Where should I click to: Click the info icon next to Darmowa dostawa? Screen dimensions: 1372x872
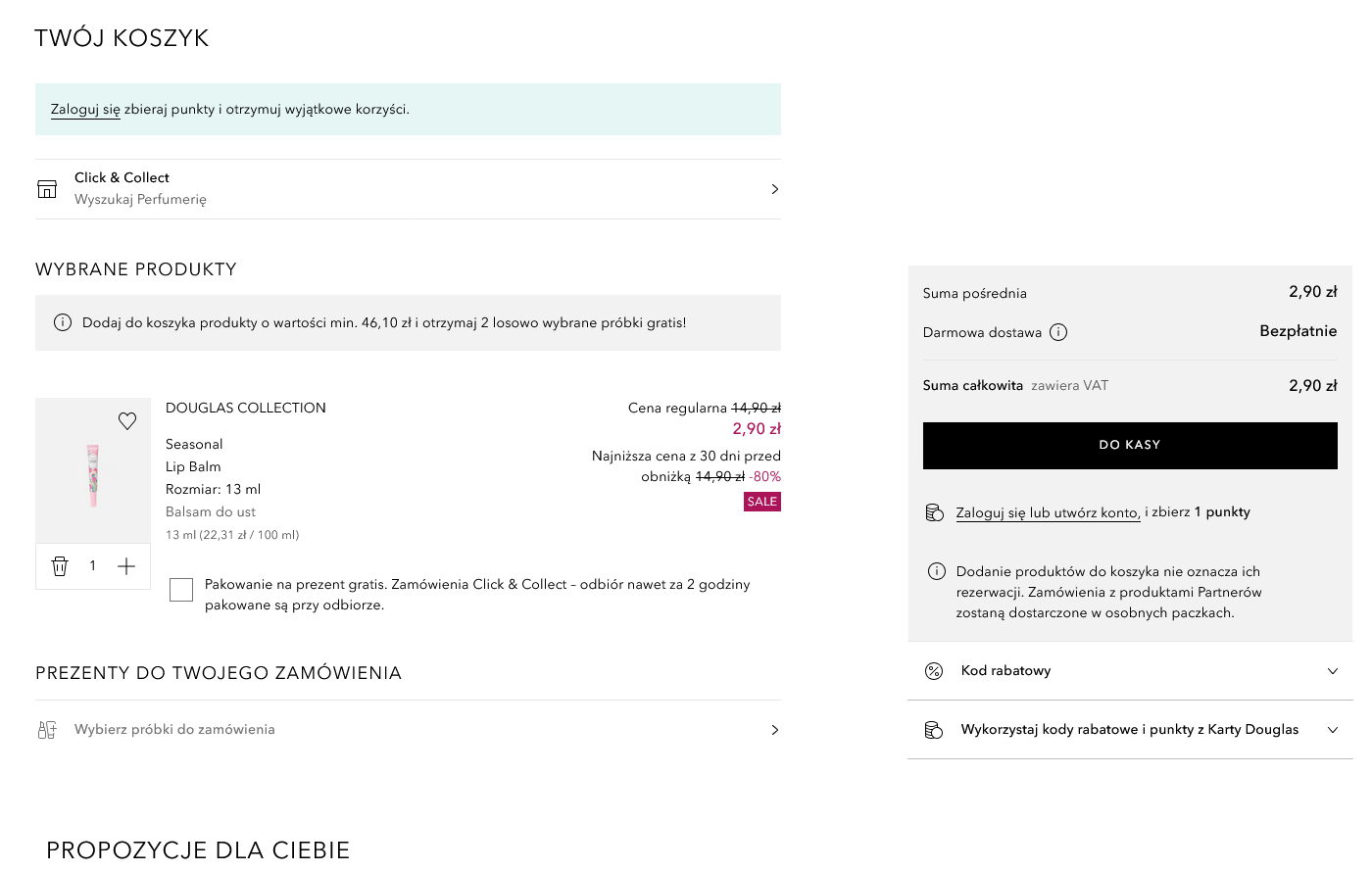pos(1058,332)
